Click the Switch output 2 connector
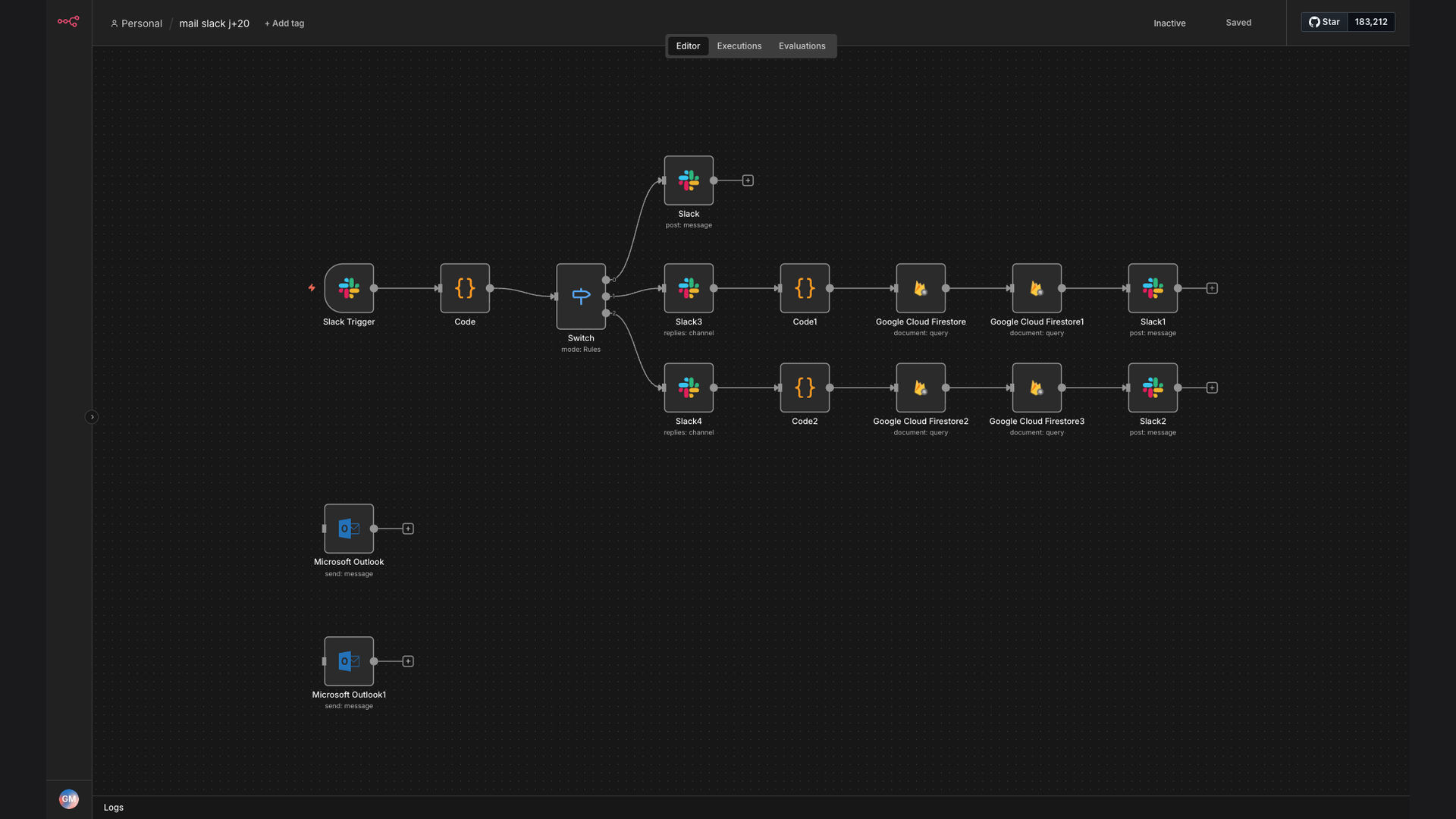The width and height of the screenshot is (1456, 819). pyautogui.click(x=606, y=313)
